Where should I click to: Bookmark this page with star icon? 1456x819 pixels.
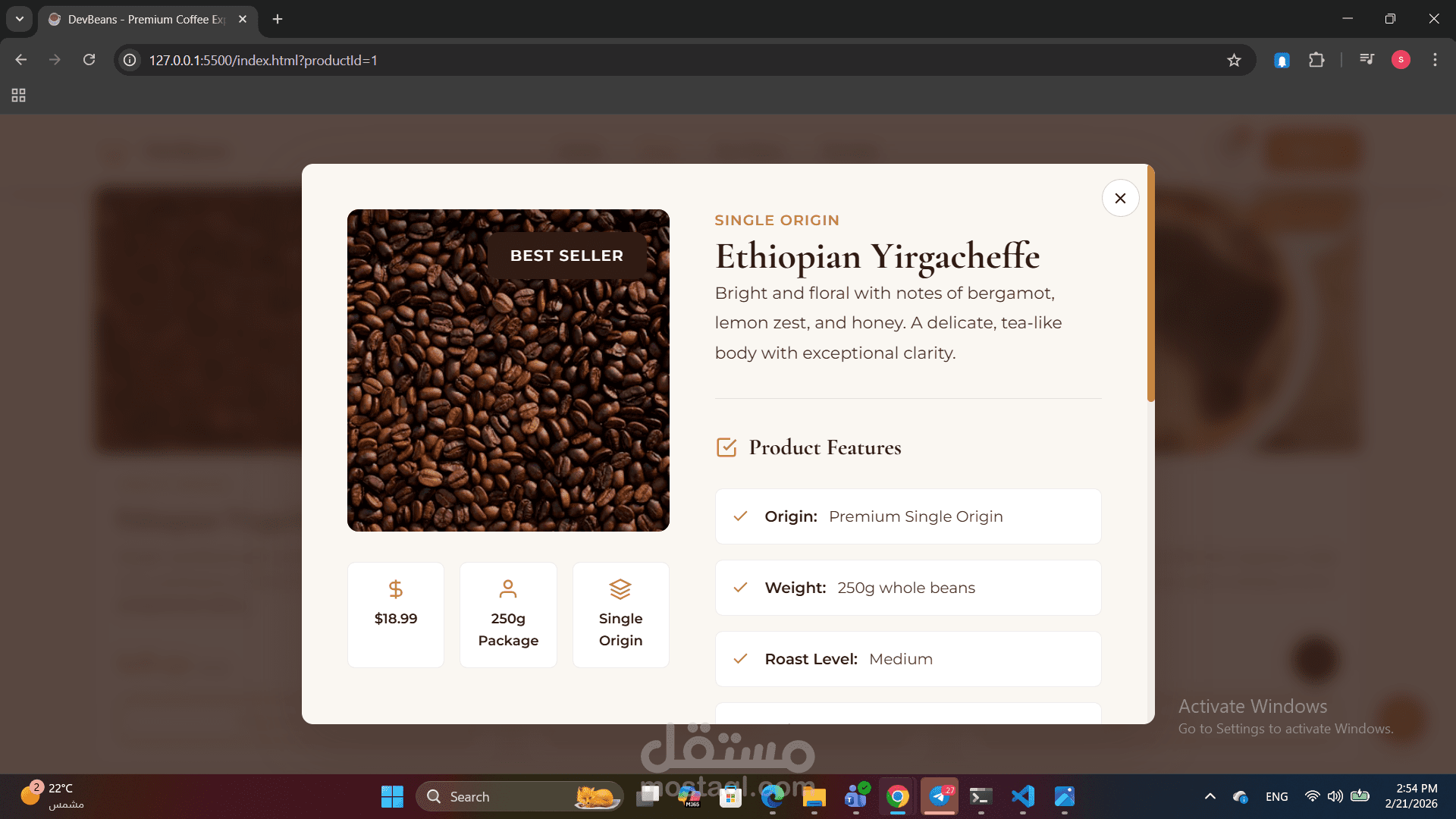tap(1234, 60)
